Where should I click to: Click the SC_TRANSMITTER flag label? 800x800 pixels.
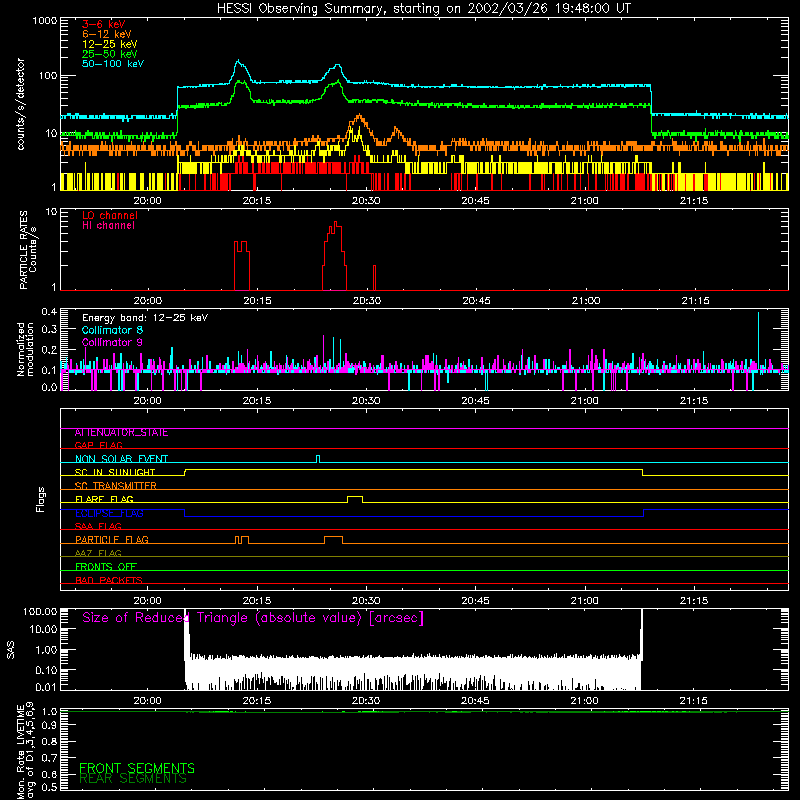[x=116, y=486]
